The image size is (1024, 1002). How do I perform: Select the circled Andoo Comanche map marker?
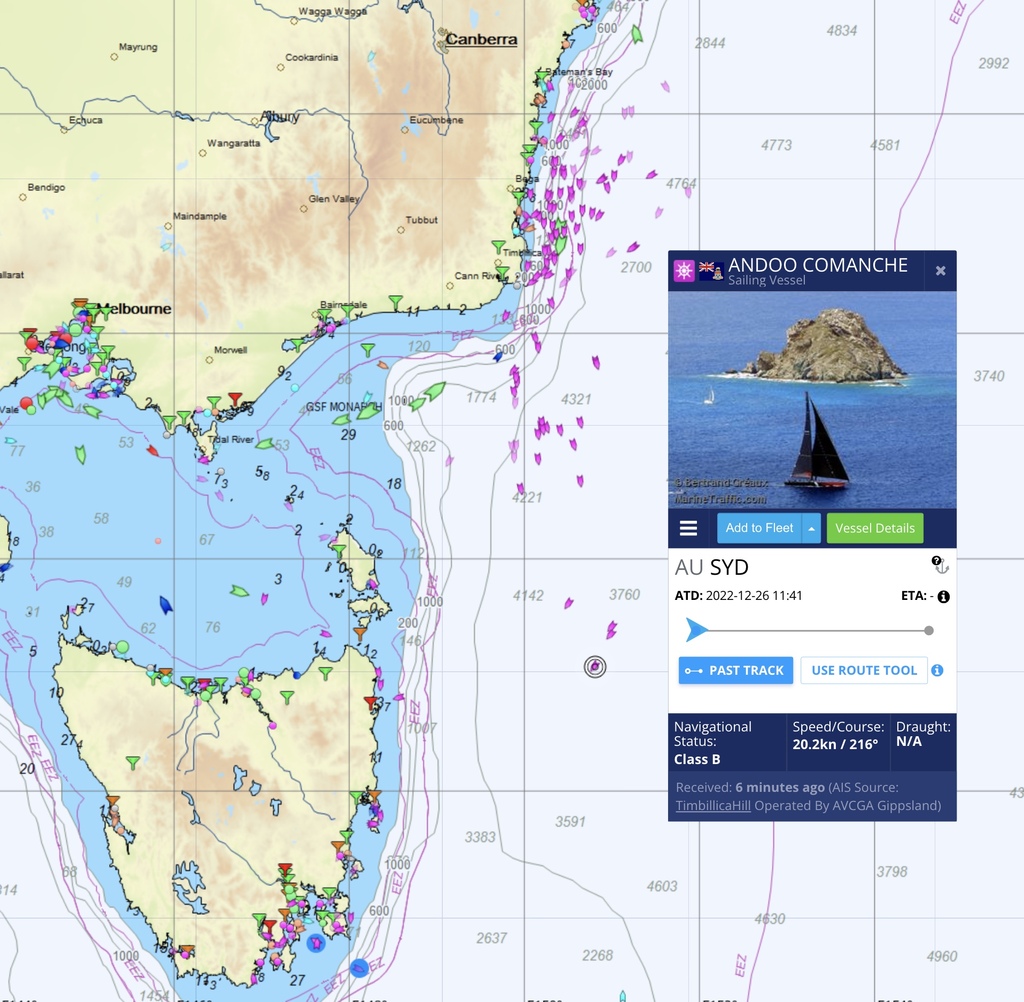click(595, 667)
